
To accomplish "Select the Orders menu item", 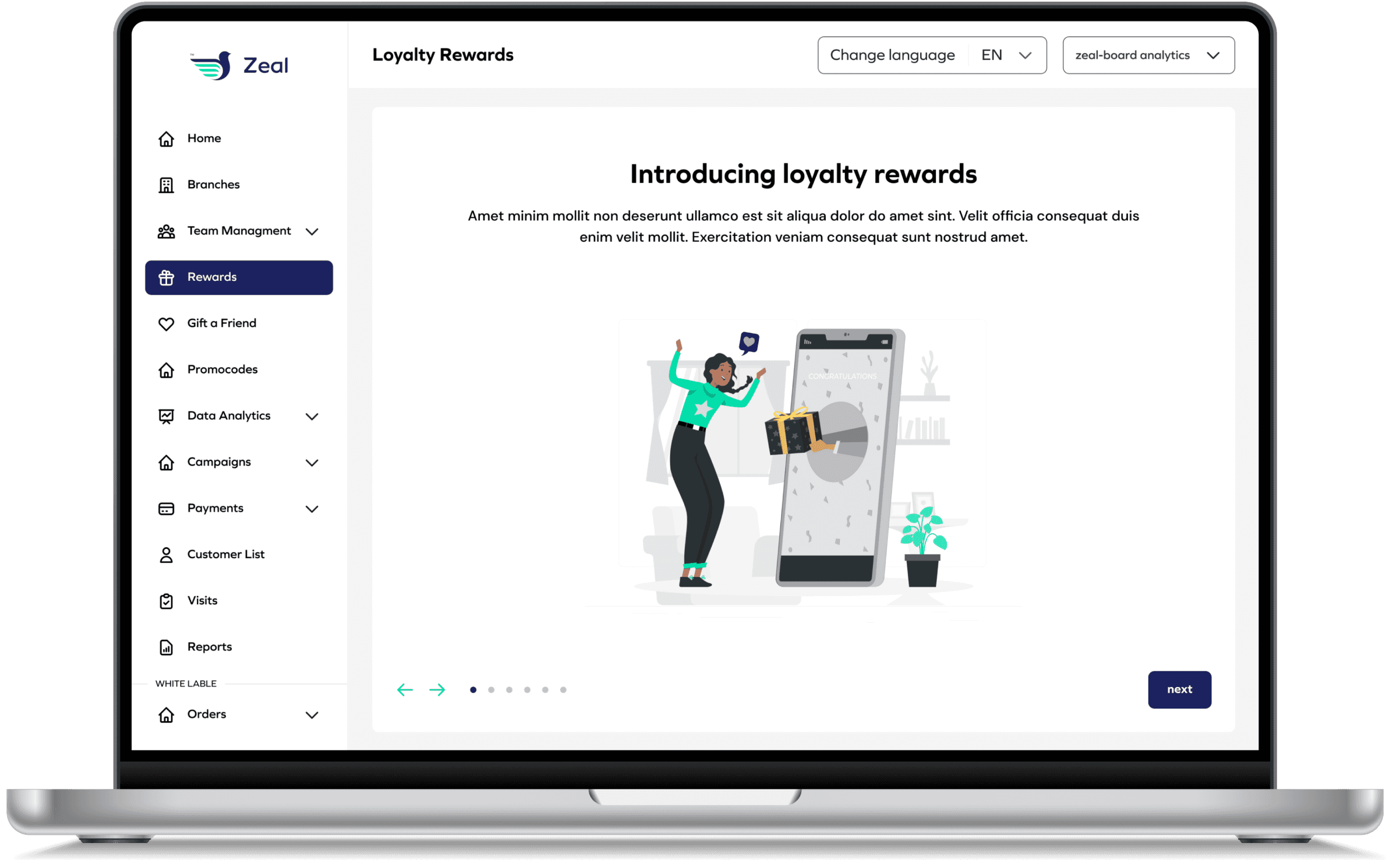I will pos(207,714).
